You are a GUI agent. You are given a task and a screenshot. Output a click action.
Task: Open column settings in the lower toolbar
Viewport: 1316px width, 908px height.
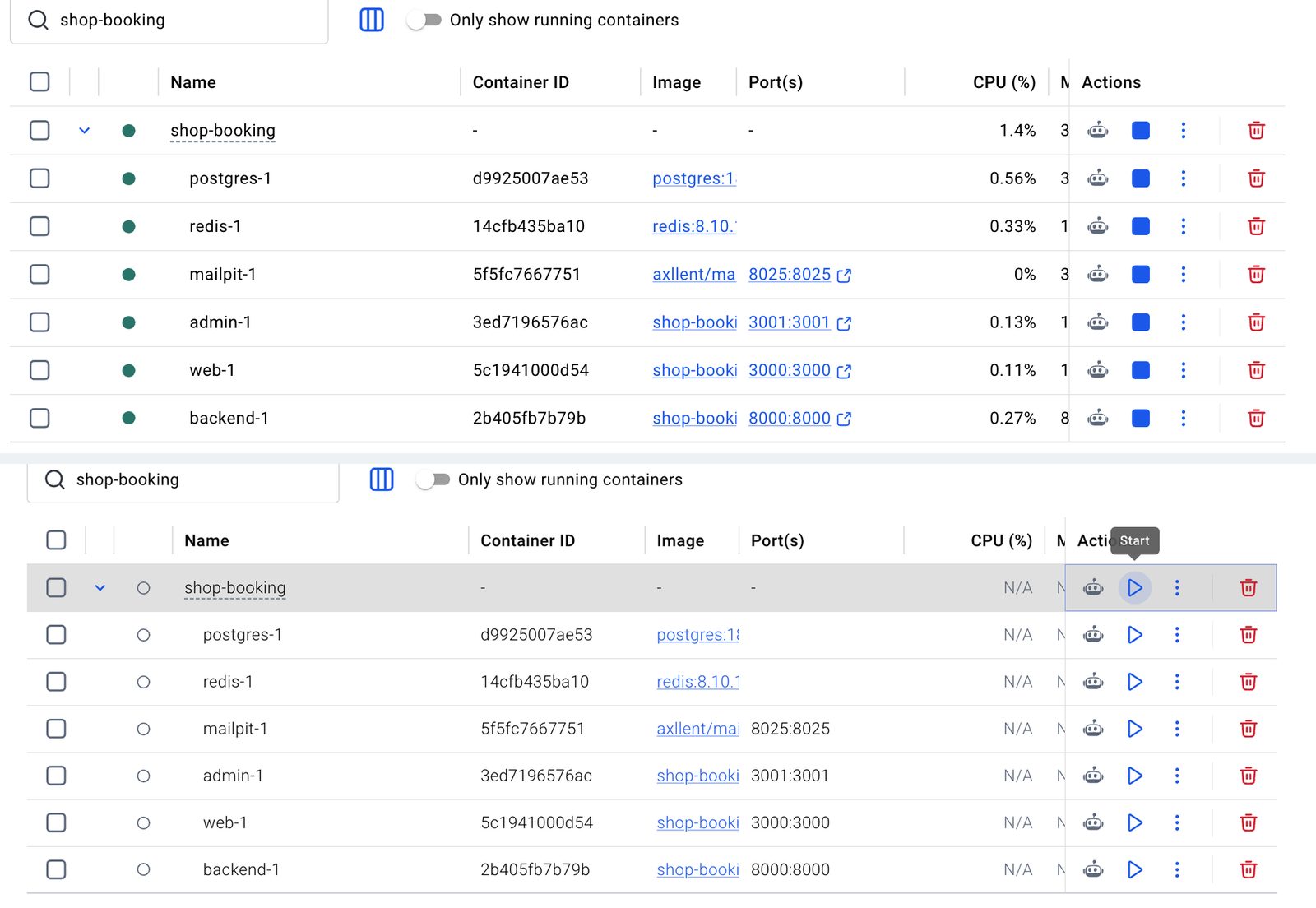(x=382, y=479)
